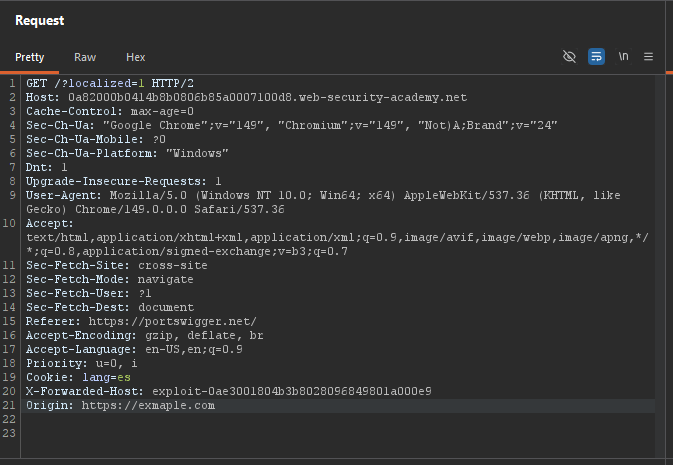Toggle the line wrap button
Image resolution: width=673 pixels, height=465 pixels.
[596, 57]
